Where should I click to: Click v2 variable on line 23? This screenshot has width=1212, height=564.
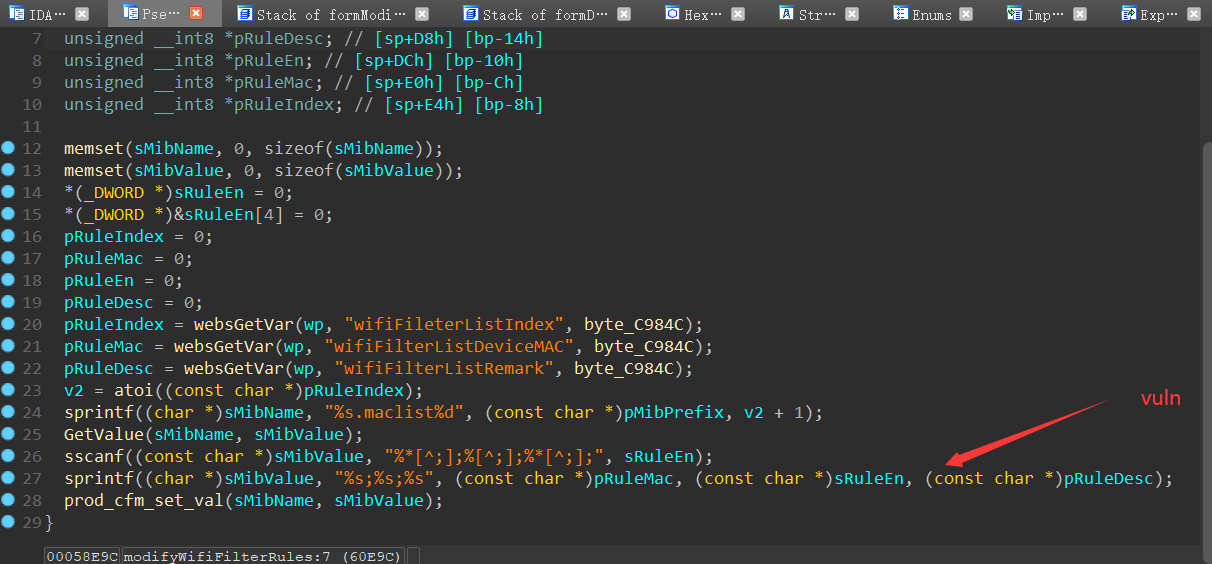click(74, 390)
